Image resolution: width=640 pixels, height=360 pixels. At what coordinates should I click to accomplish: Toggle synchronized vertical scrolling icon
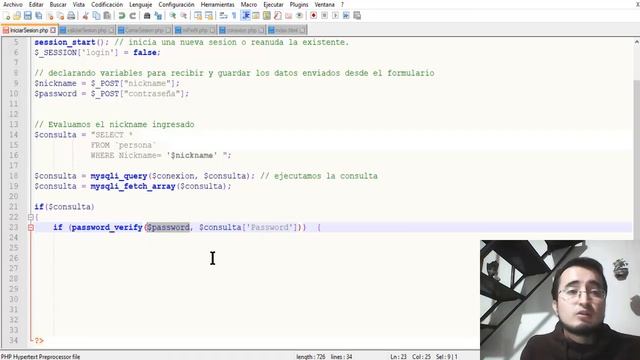(198, 16)
